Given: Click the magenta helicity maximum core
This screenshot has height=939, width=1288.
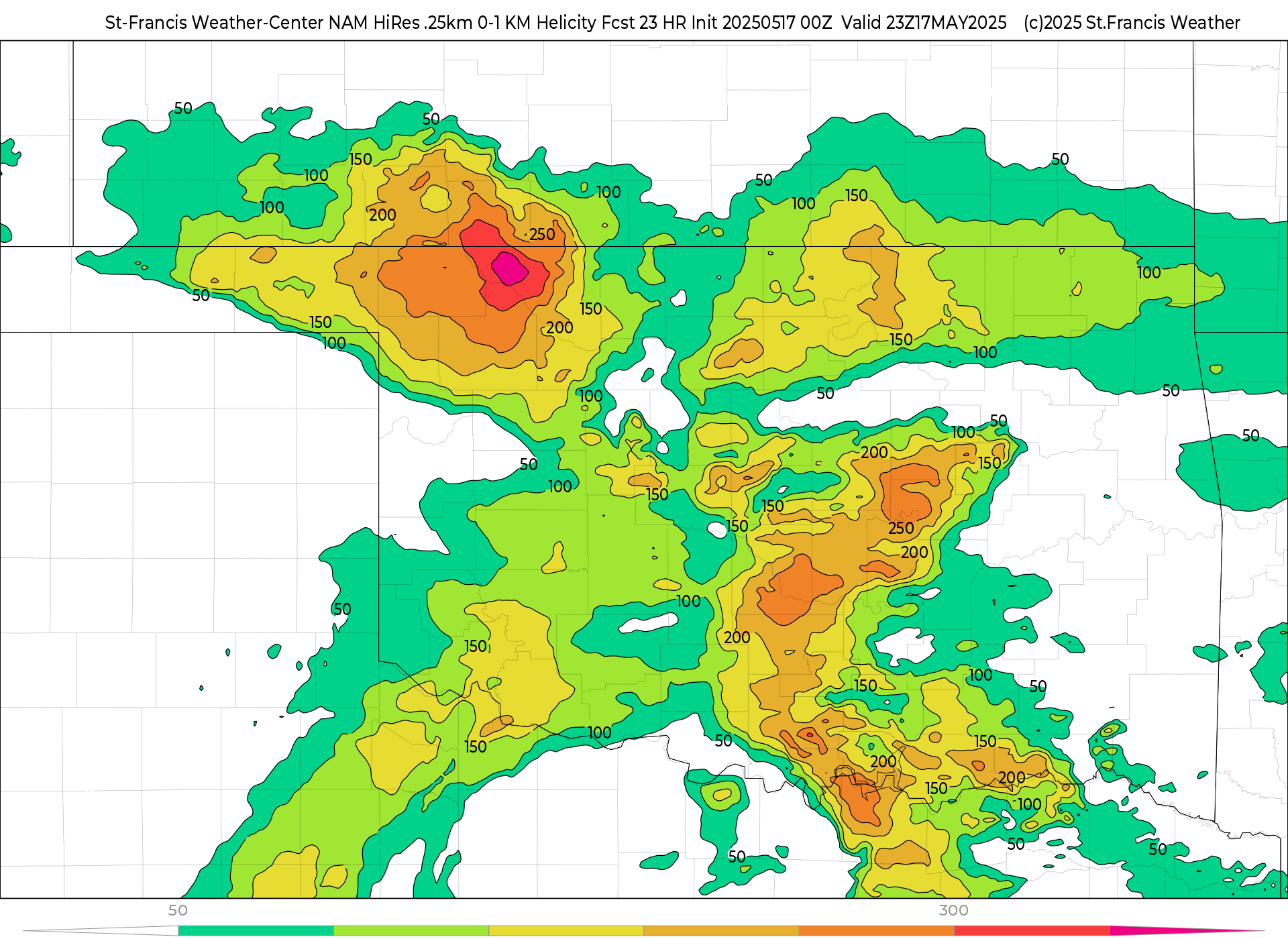Looking at the screenshot, I should click(509, 269).
